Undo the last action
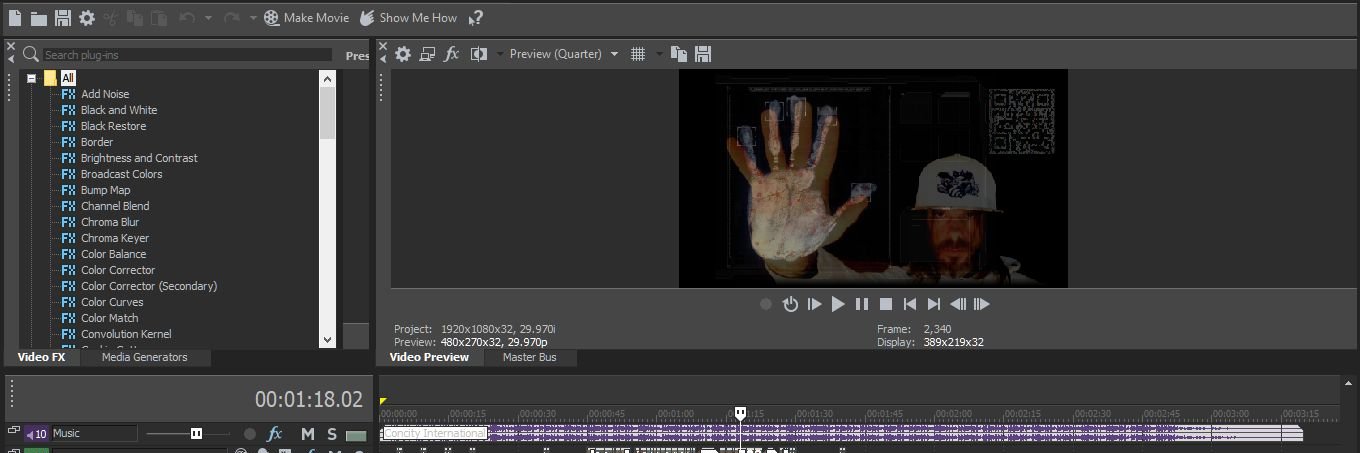The width and height of the screenshot is (1360, 453). click(x=187, y=18)
